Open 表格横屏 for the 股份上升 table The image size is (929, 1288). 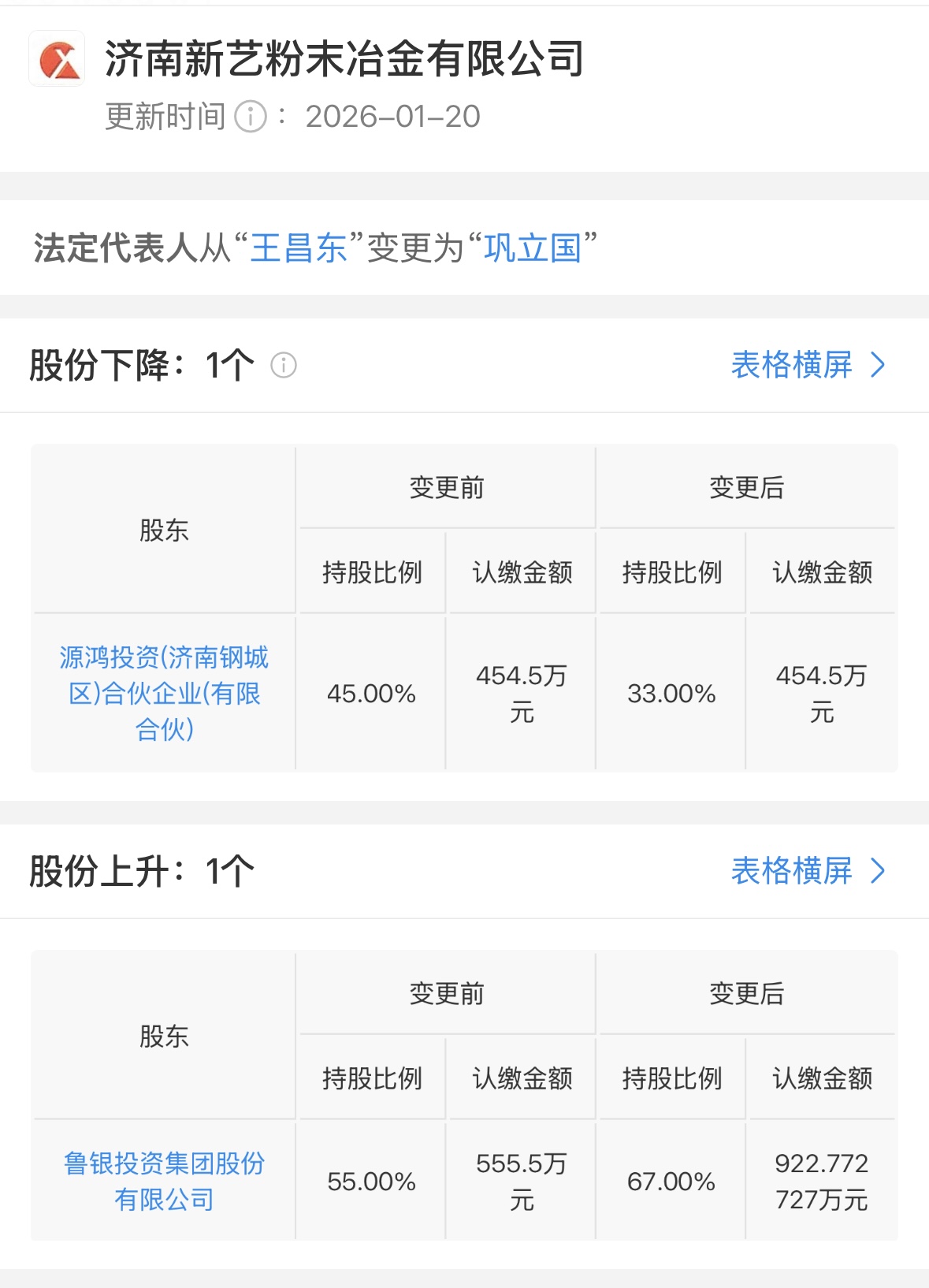[x=791, y=871]
